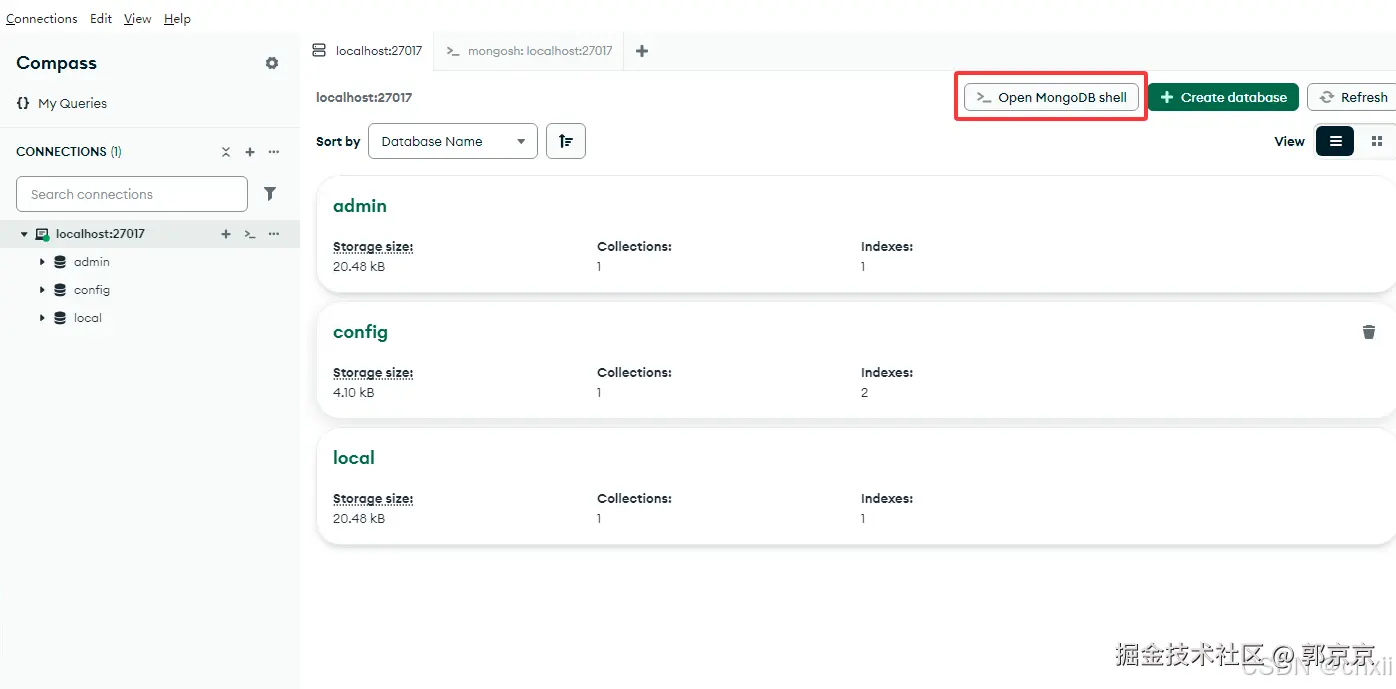
Task: Open the Edit menu
Action: coord(101,19)
